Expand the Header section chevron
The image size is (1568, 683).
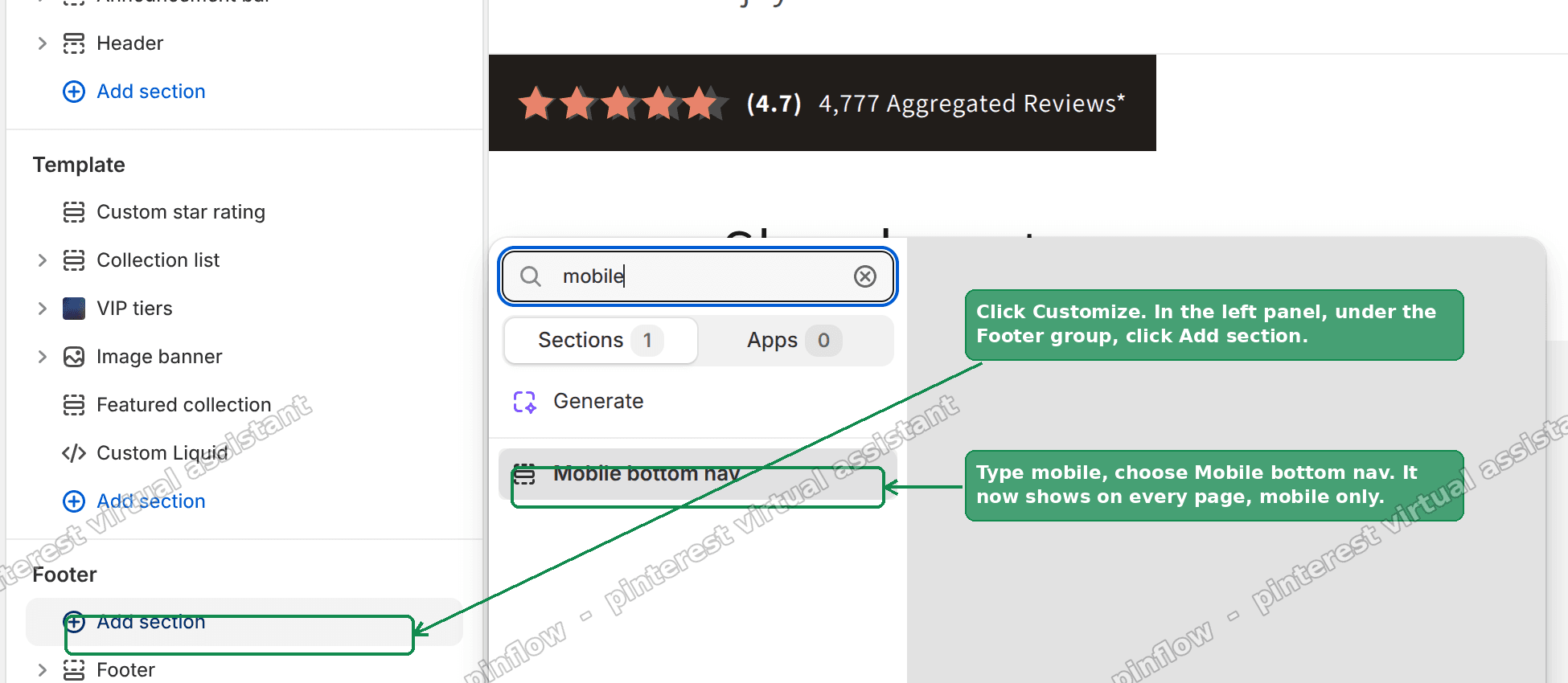pos(43,43)
